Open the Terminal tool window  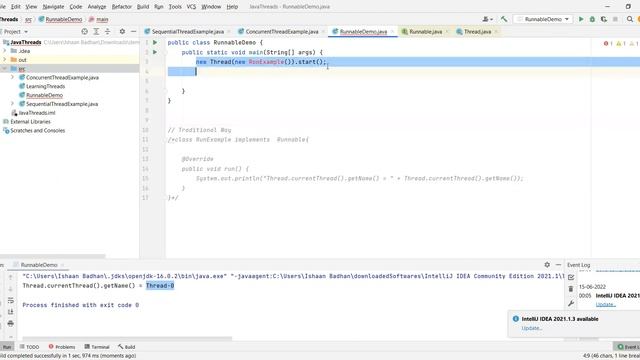(97, 347)
